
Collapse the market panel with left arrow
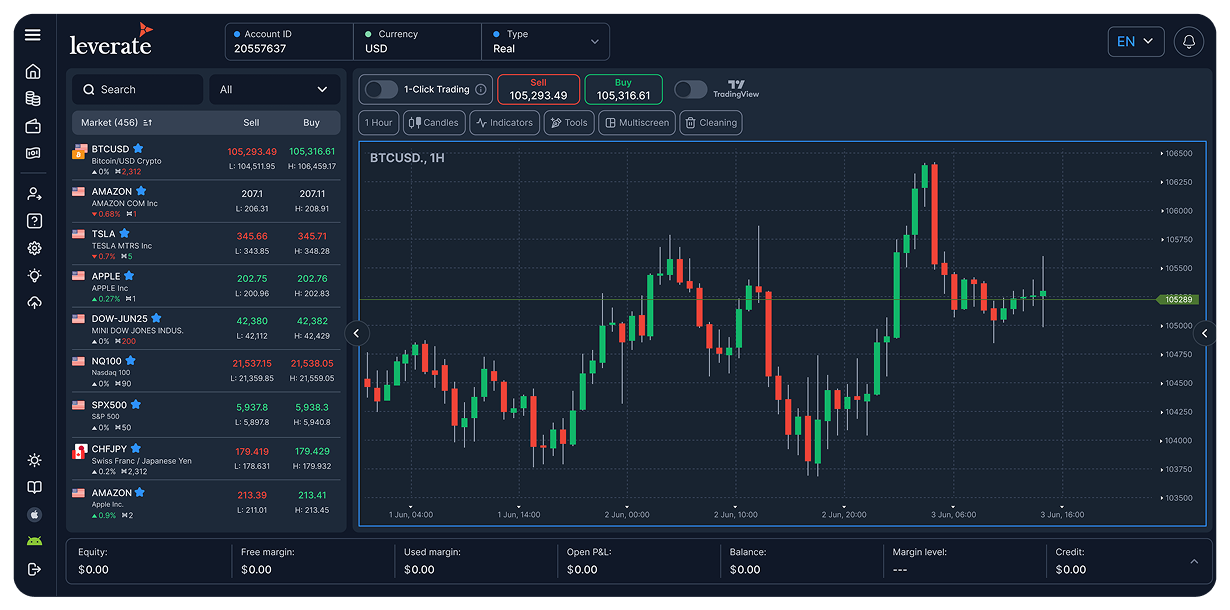coord(357,333)
